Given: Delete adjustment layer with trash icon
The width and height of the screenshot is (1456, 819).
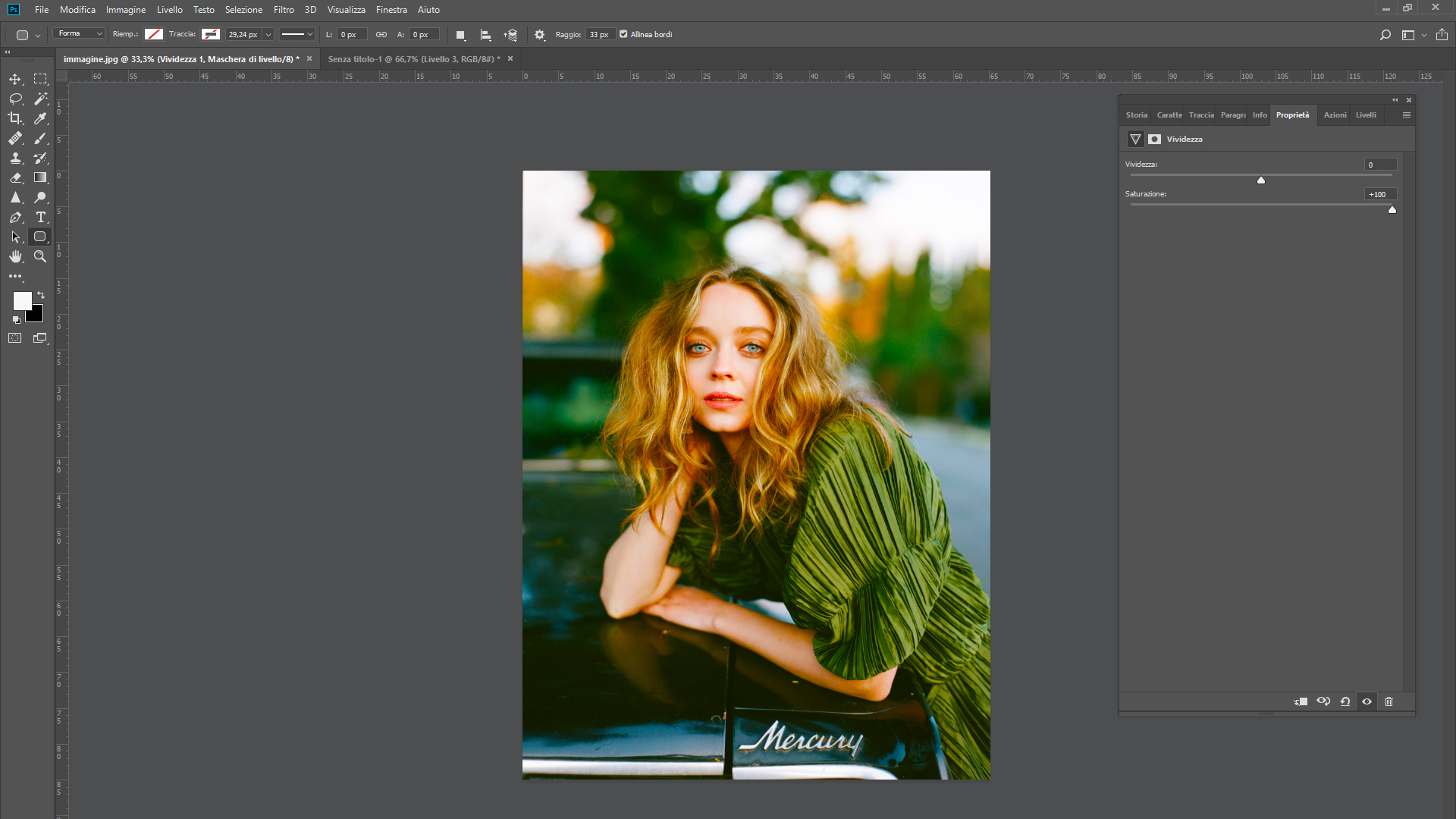Looking at the screenshot, I should (x=1389, y=701).
